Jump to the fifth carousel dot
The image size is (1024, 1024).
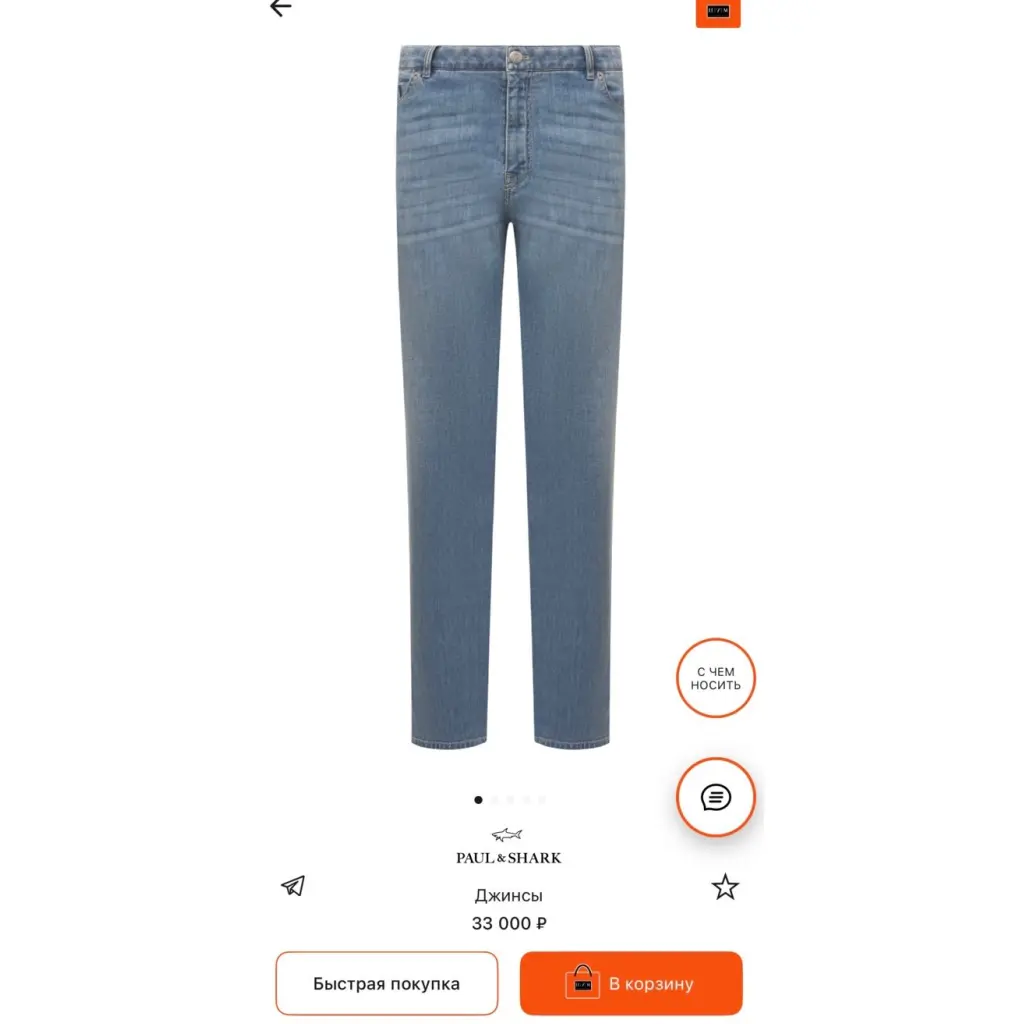(x=542, y=800)
